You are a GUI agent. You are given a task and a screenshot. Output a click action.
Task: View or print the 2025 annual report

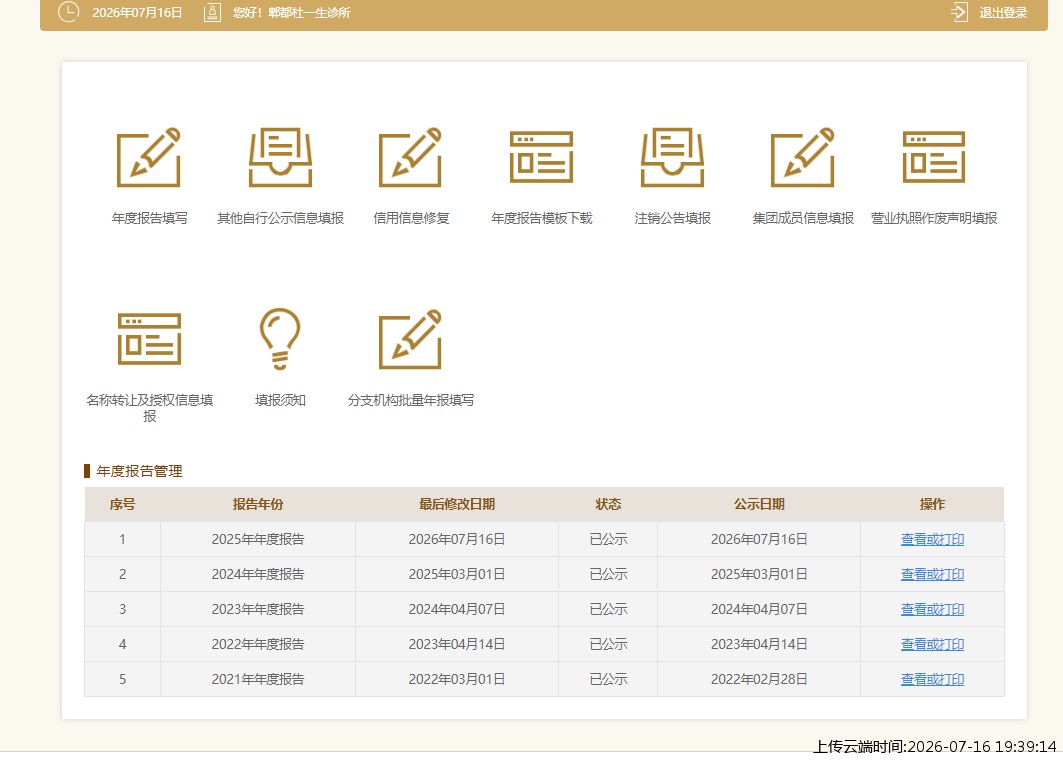click(x=932, y=539)
